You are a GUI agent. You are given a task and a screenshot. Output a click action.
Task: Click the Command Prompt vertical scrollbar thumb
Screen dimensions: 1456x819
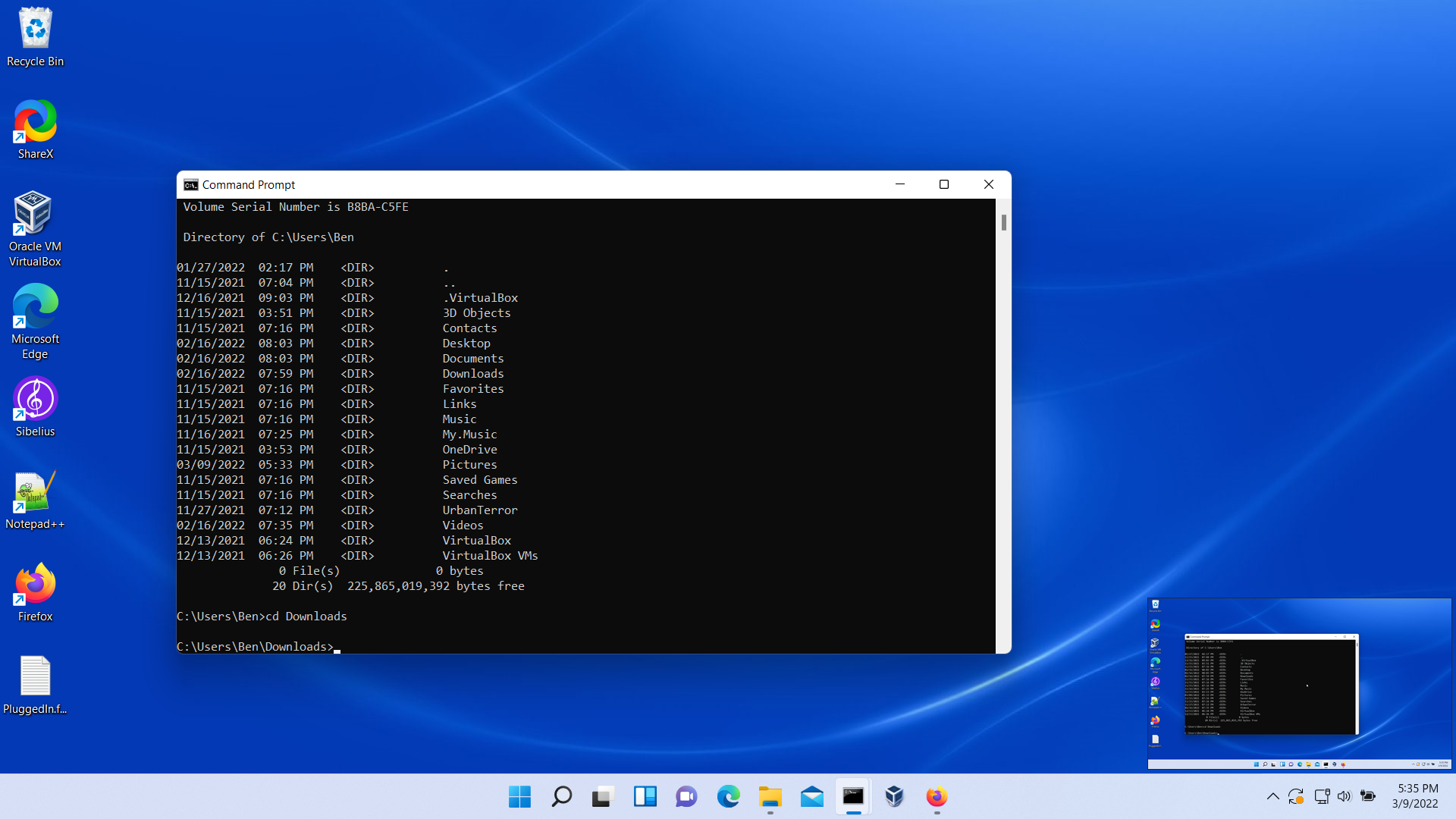pyautogui.click(x=1003, y=222)
